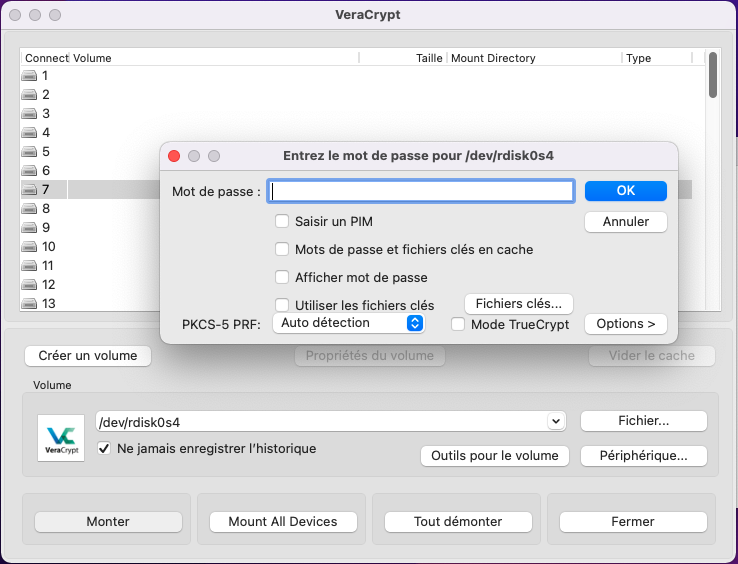Screen dimensions: 738x564
Task: Expand volume path history dropdown arrow
Action: point(556,421)
